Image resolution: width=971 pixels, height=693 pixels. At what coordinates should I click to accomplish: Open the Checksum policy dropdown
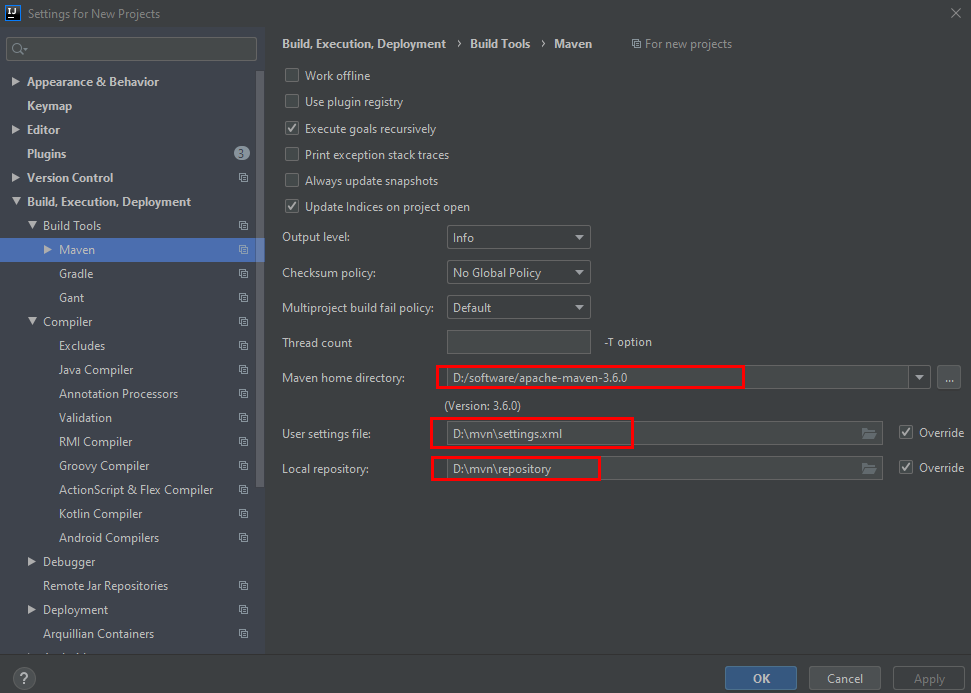518,272
